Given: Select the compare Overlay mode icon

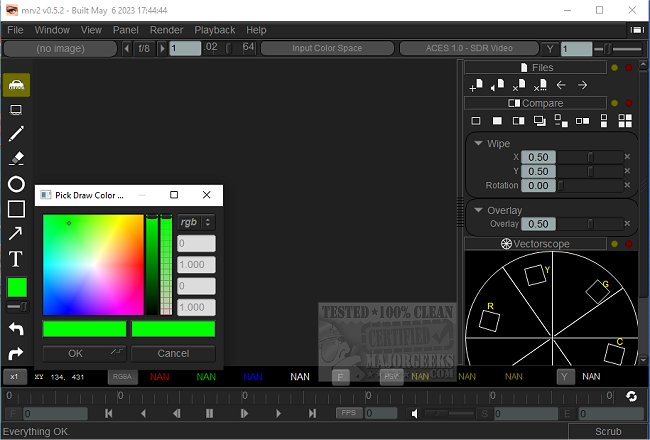Looking at the screenshot, I should (x=539, y=121).
